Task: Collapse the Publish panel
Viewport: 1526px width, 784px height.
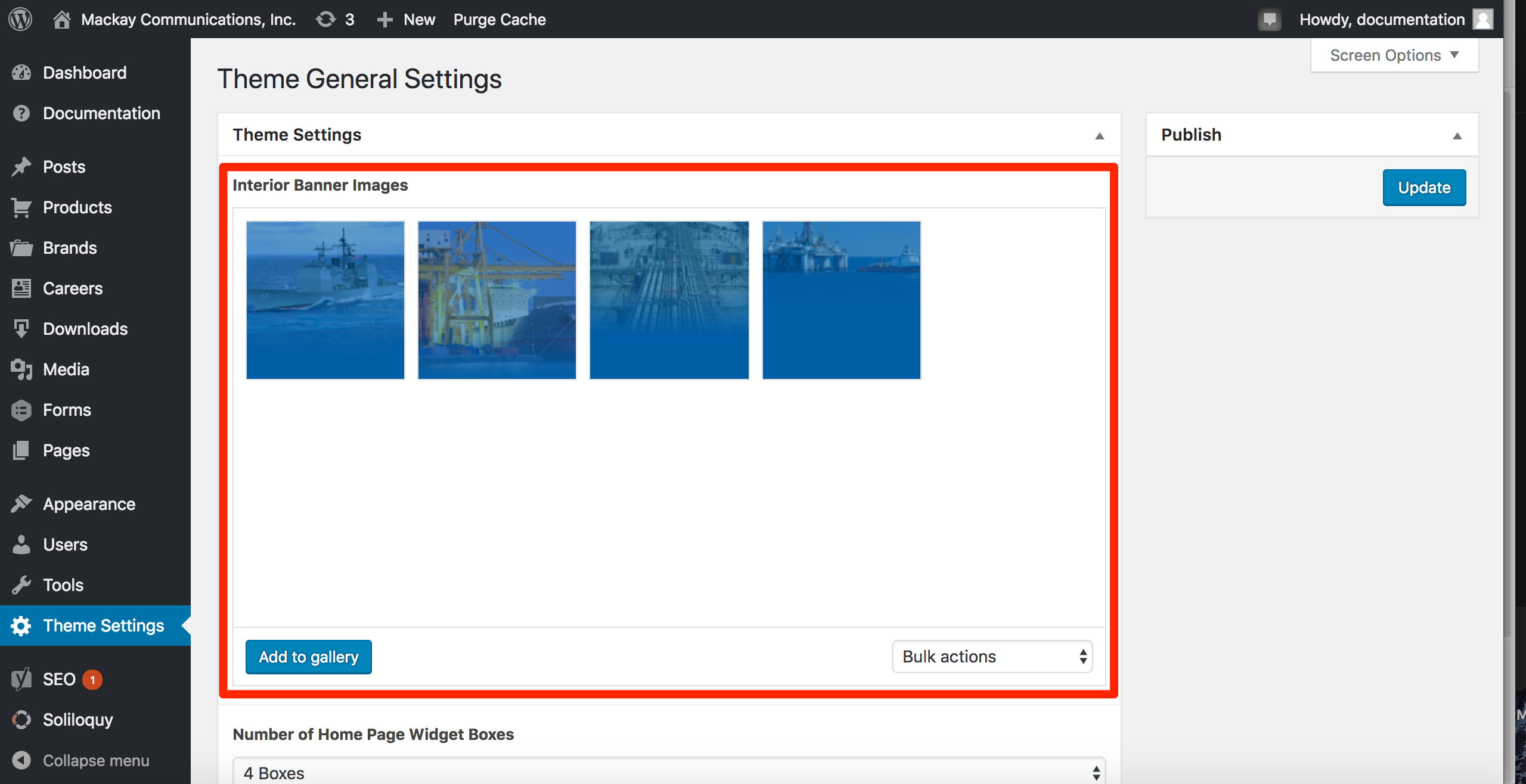Action: point(1457,135)
